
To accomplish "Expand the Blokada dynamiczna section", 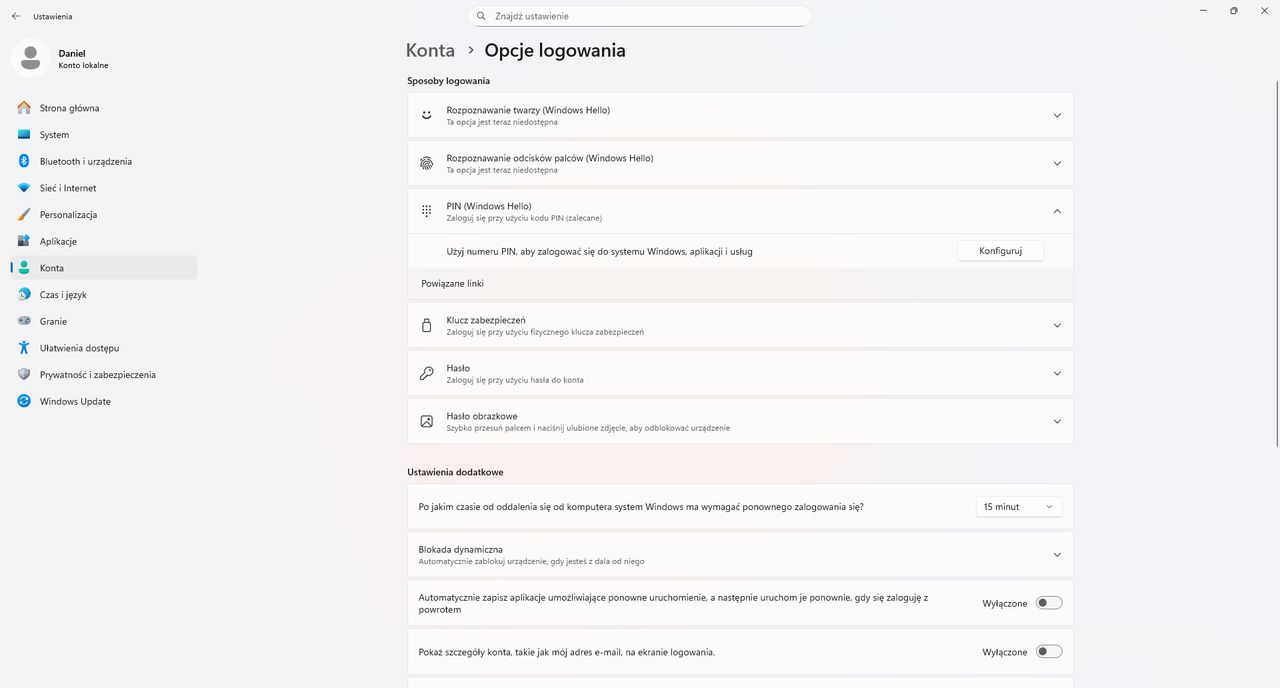I will point(1057,555).
